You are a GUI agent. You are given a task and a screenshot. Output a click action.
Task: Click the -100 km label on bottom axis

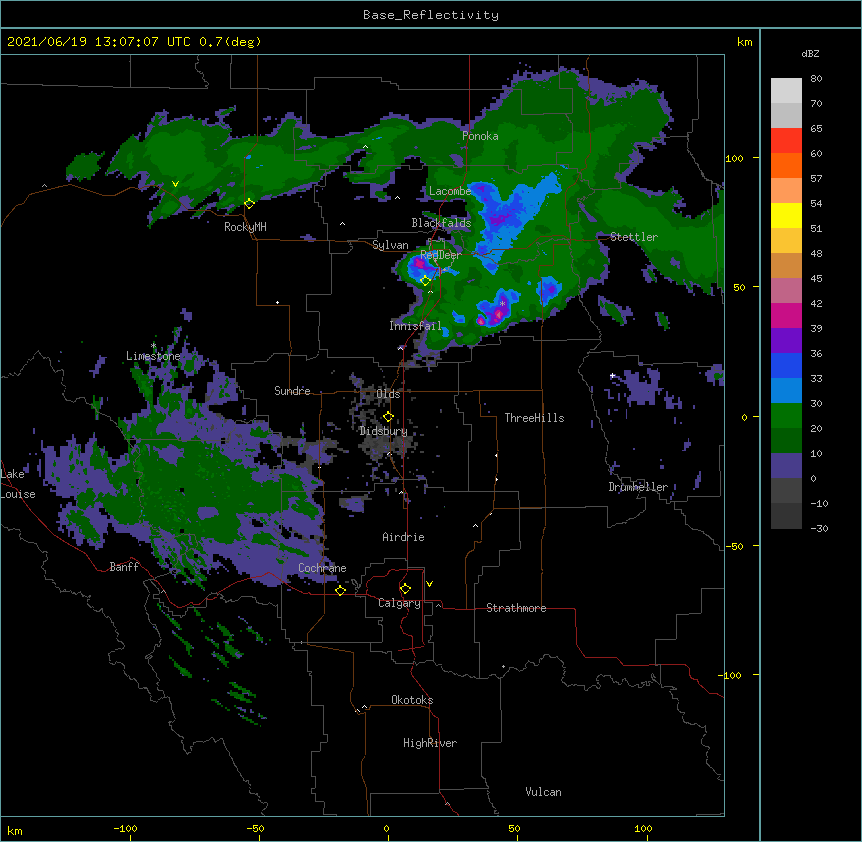click(125, 828)
